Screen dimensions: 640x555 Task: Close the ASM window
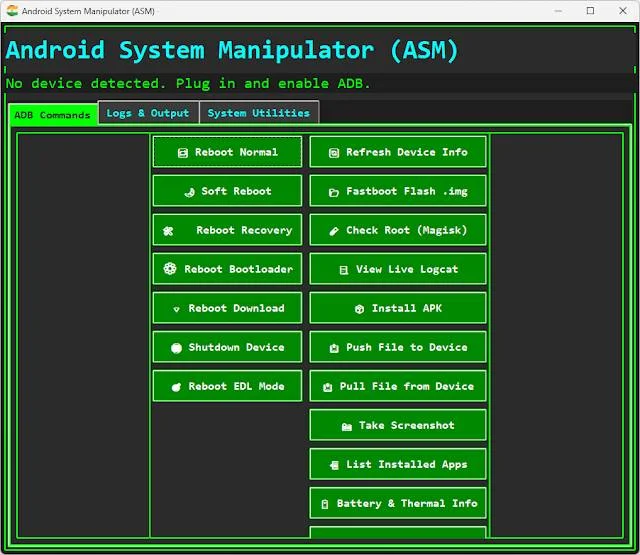point(623,11)
